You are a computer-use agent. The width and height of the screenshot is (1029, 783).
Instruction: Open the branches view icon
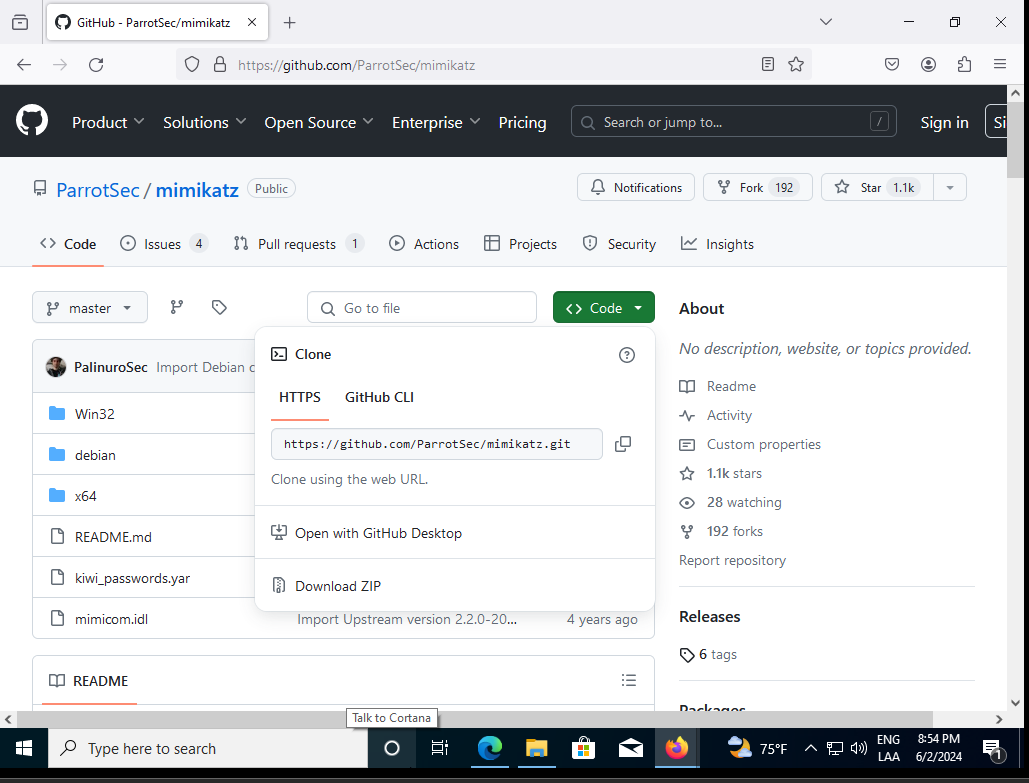(176, 307)
